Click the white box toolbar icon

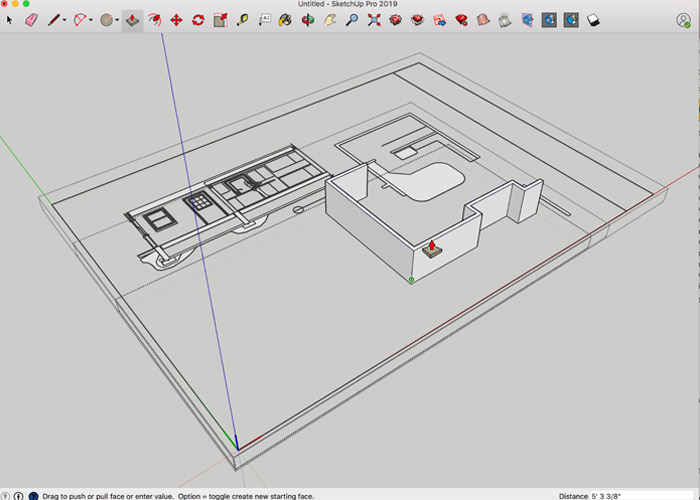coord(593,20)
